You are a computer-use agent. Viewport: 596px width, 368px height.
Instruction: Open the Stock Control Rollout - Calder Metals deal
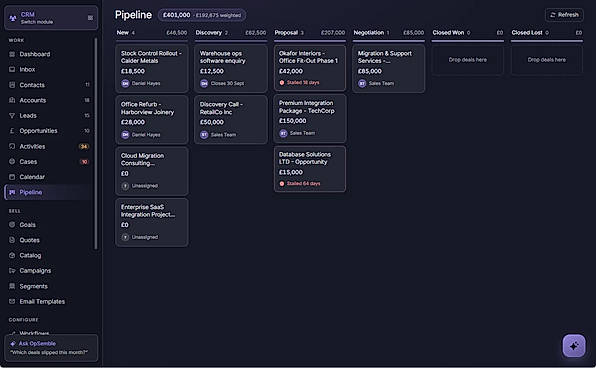(152, 68)
